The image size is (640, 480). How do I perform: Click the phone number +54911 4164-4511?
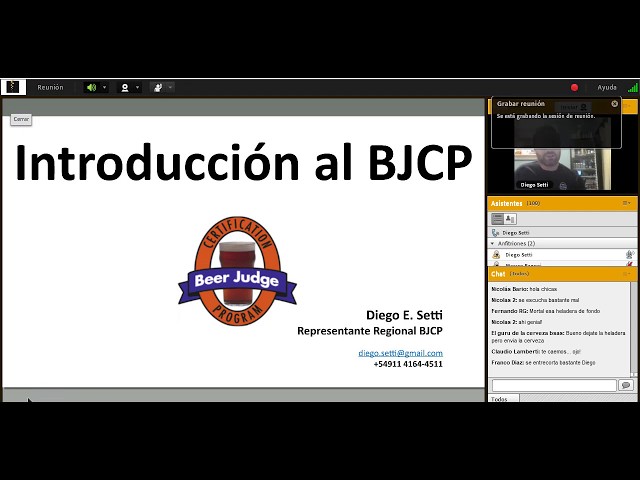tap(408, 364)
